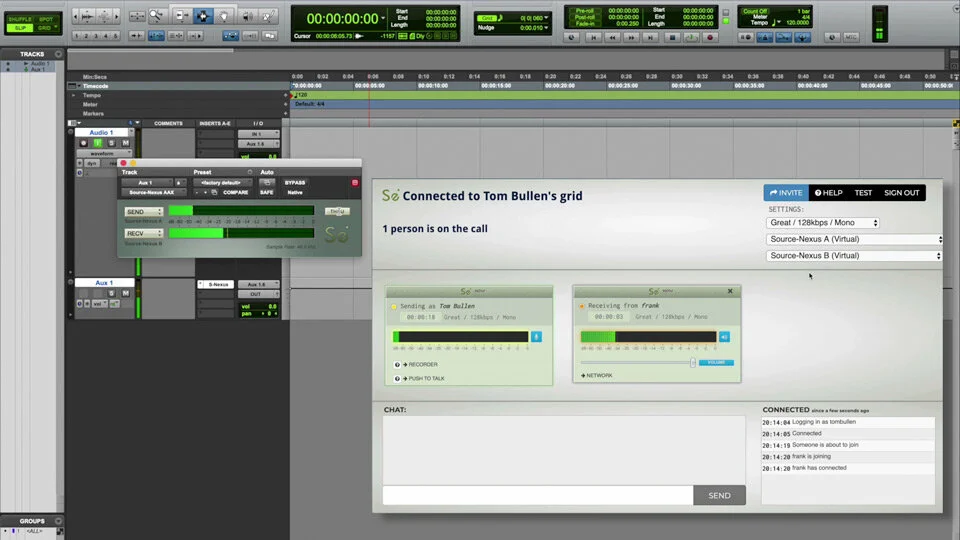960x540 pixels.
Task: Open the RECV selector in the plugin
Action: click(144, 233)
